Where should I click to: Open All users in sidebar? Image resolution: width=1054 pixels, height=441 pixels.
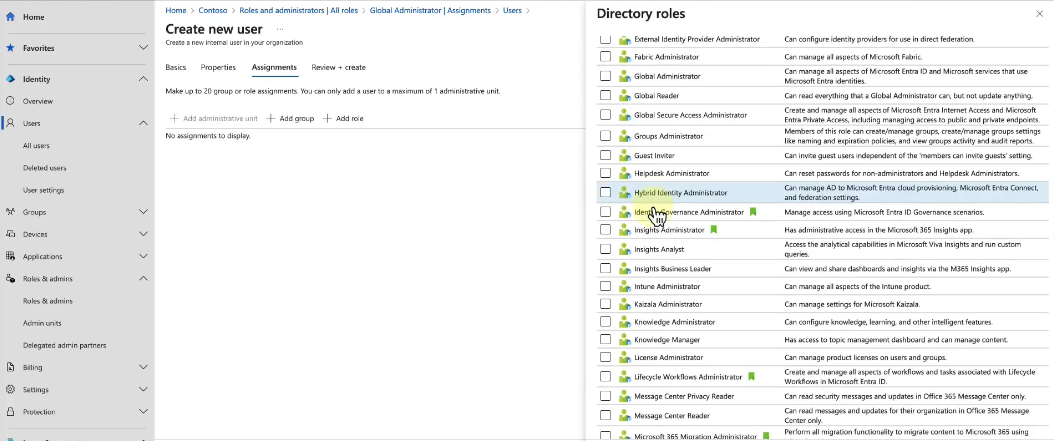tap(36, 145)
